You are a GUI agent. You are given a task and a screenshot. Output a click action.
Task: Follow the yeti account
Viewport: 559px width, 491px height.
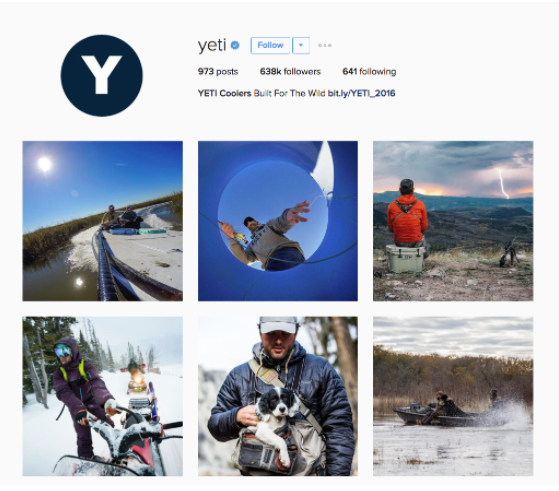tap(270, 45)
